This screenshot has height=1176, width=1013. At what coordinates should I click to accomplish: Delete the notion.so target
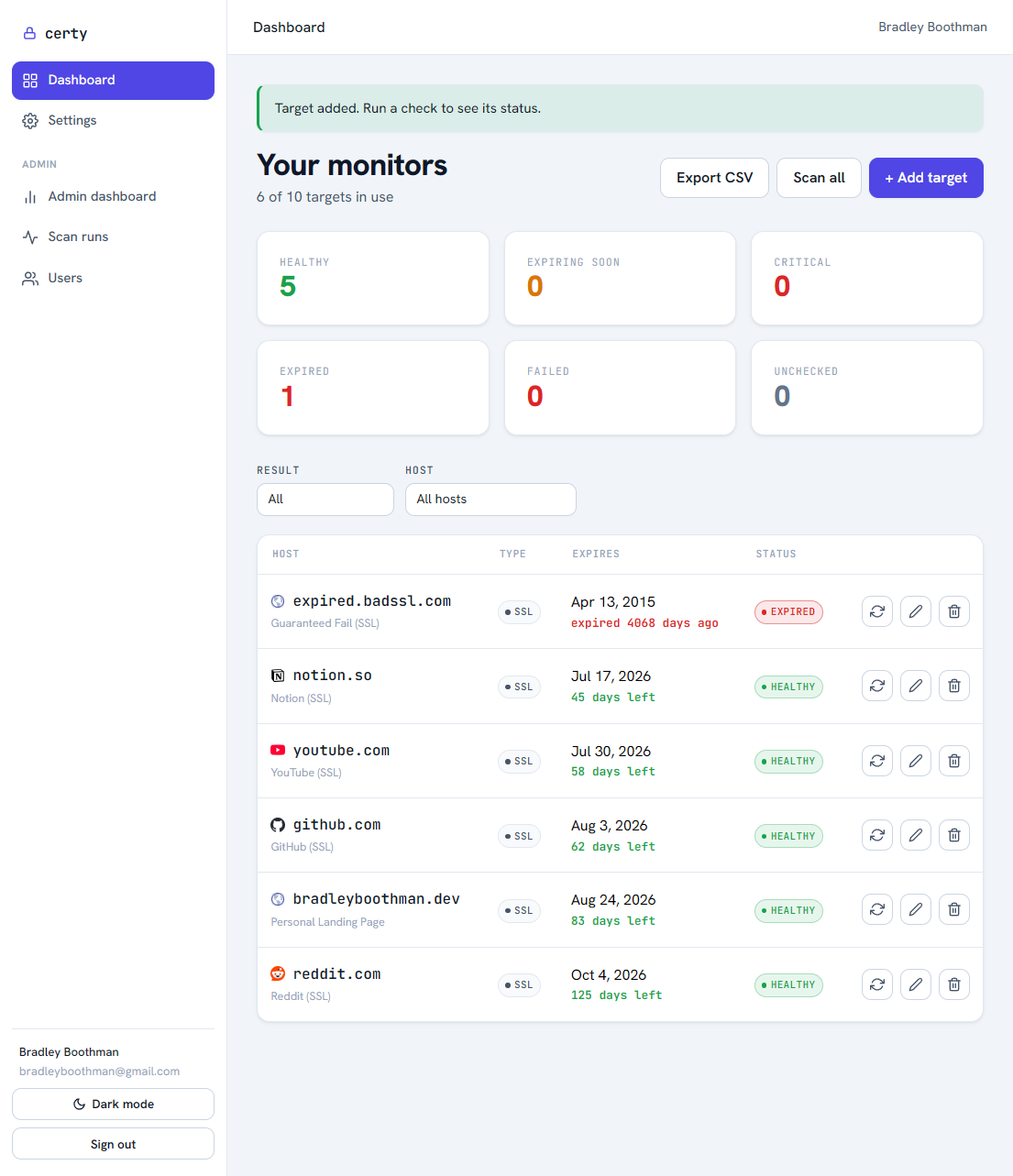pyautogui.click(x=954, y=686)
